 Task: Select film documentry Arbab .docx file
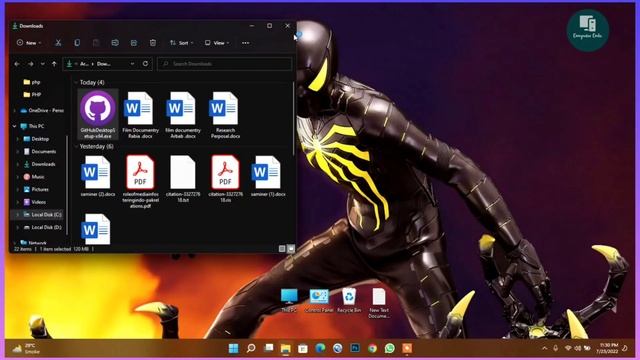[182, 115]
